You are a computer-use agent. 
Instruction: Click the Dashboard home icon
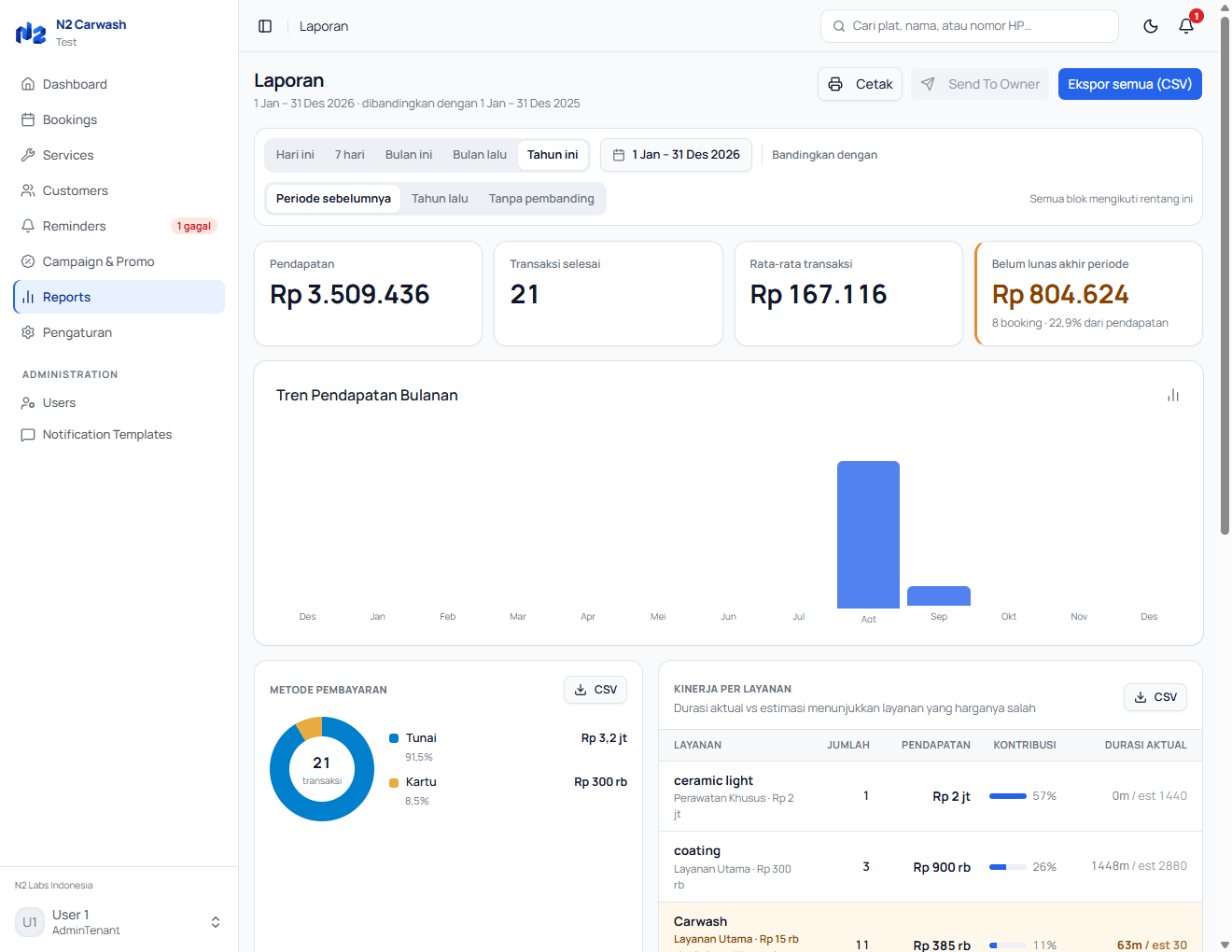coord(28,84)
